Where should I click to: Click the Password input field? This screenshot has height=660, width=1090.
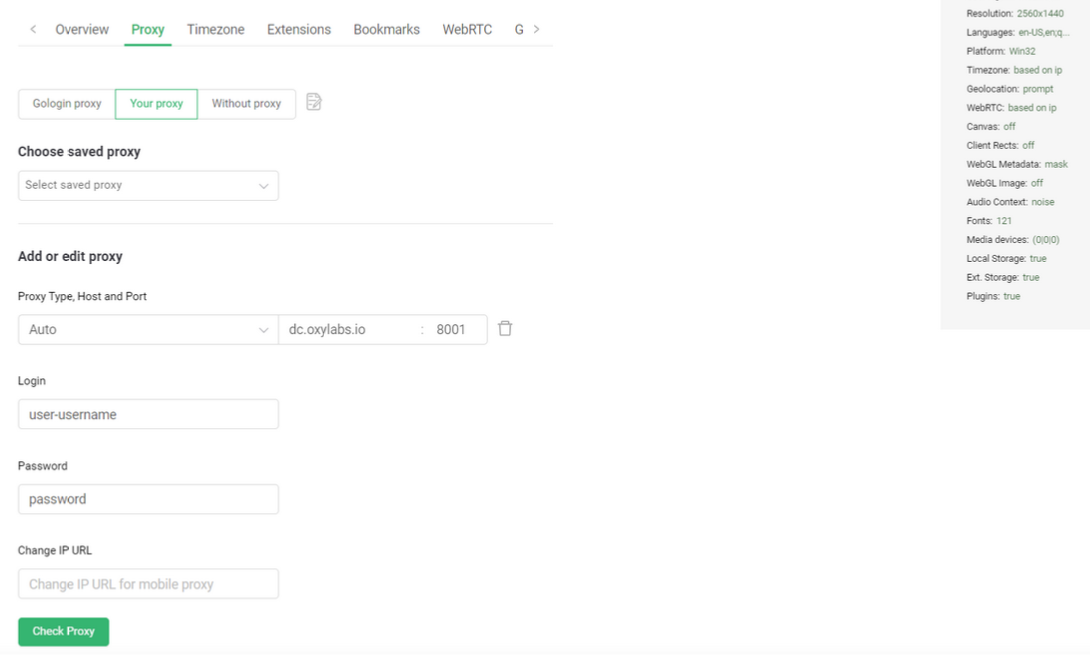[x=148, y=499]
